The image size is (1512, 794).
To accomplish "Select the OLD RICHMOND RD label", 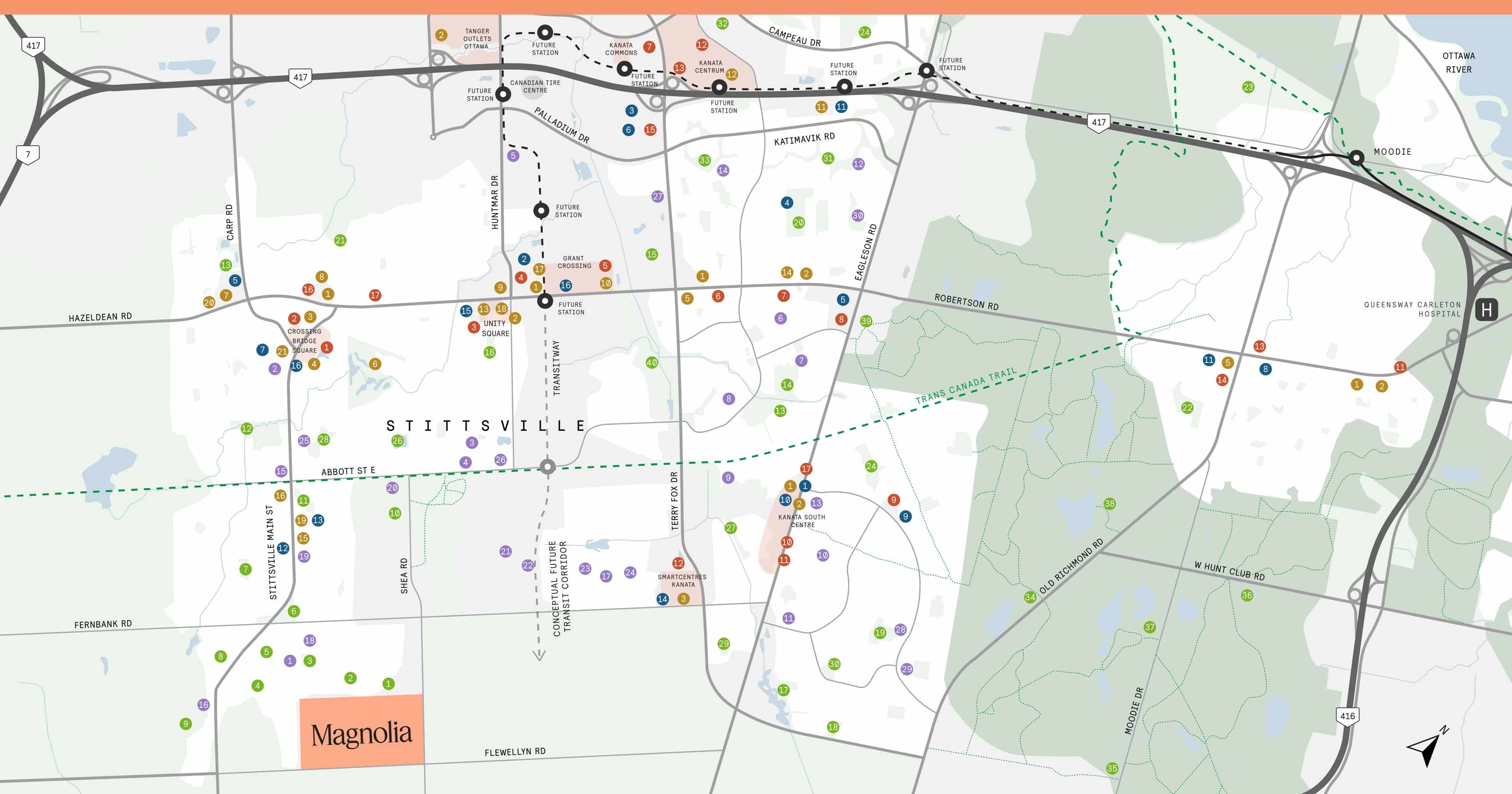I will tap(1071, 566).
